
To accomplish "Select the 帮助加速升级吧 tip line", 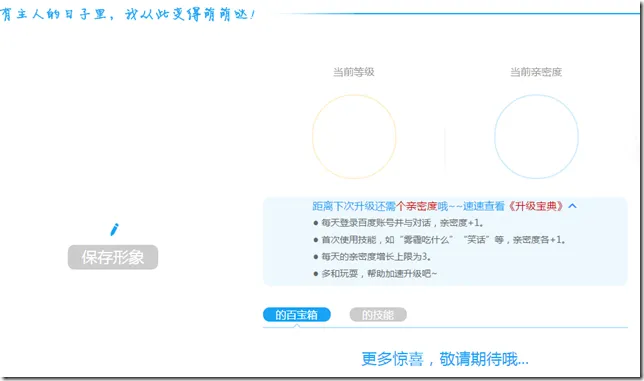I will pyautogui.click(x=375, y=273).
